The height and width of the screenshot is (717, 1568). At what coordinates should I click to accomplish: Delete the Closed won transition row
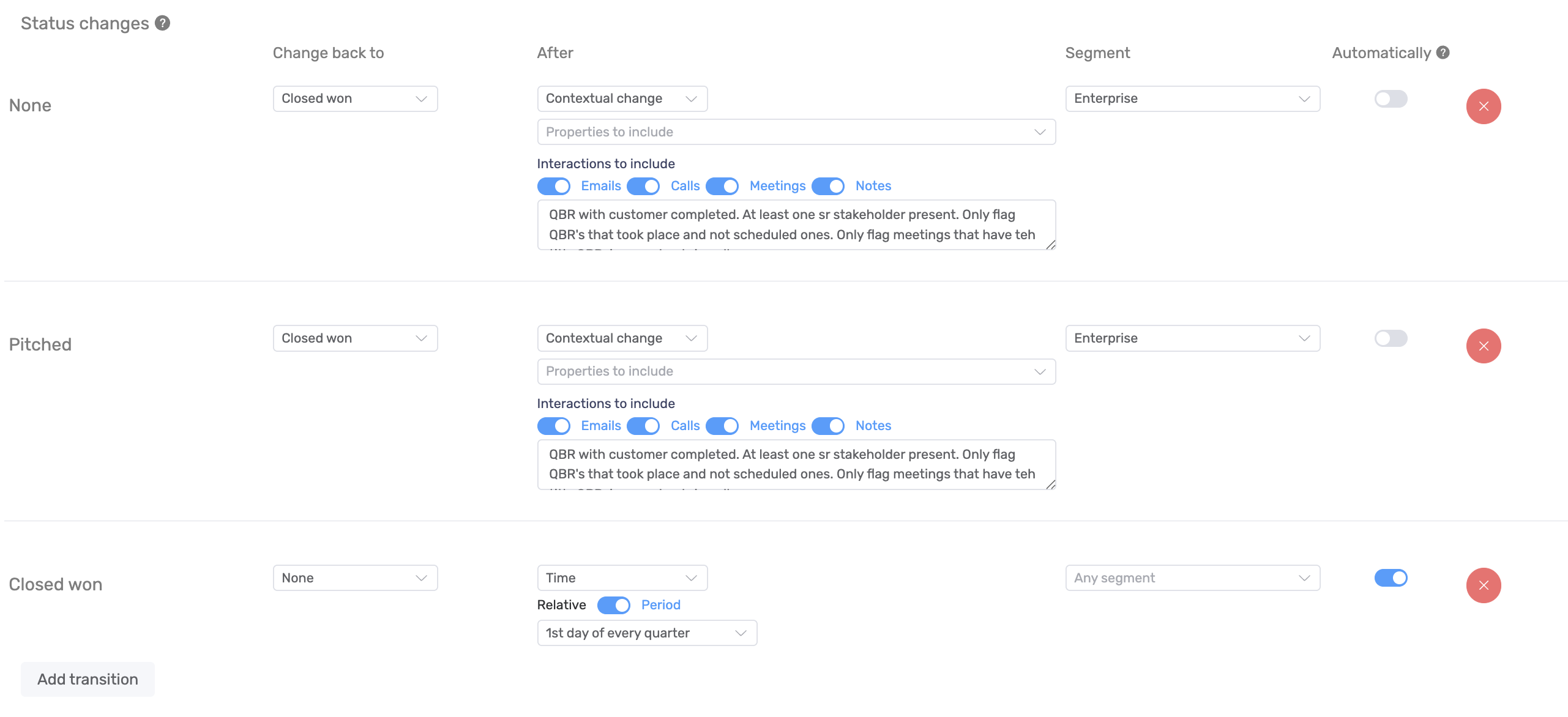click(1483, 585)
